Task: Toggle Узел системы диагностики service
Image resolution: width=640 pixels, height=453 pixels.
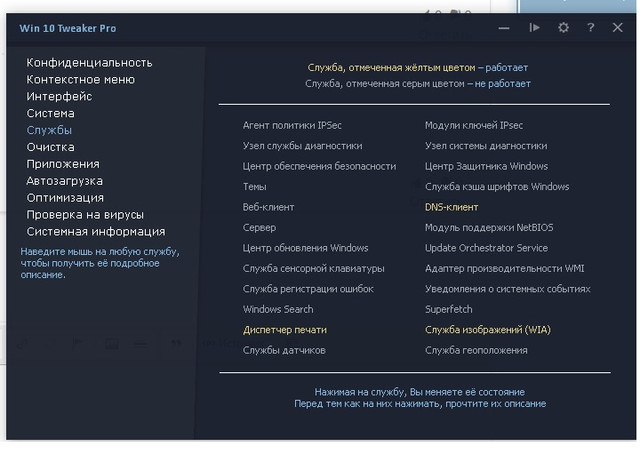Action: 486,146
